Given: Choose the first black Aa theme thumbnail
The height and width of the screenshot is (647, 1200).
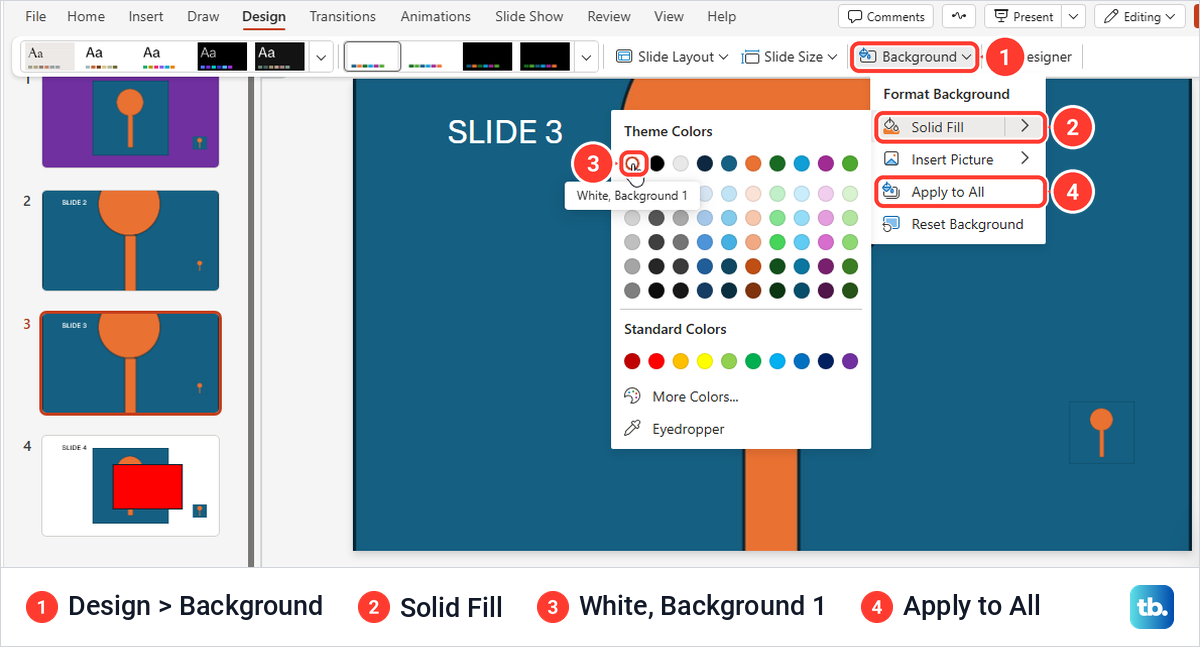Looking at the screenshot, I should (222, 56).
